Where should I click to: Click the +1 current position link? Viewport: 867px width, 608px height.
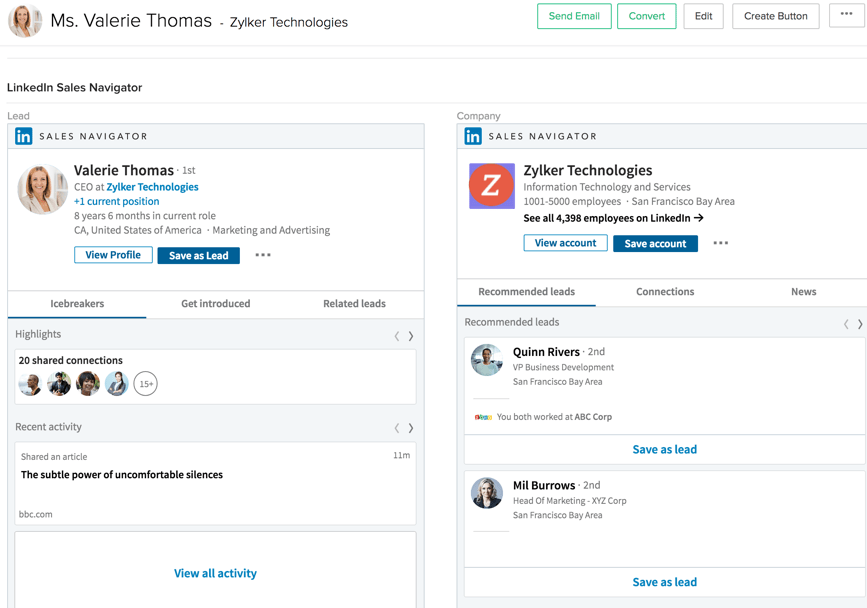click(x=117, y=201)
